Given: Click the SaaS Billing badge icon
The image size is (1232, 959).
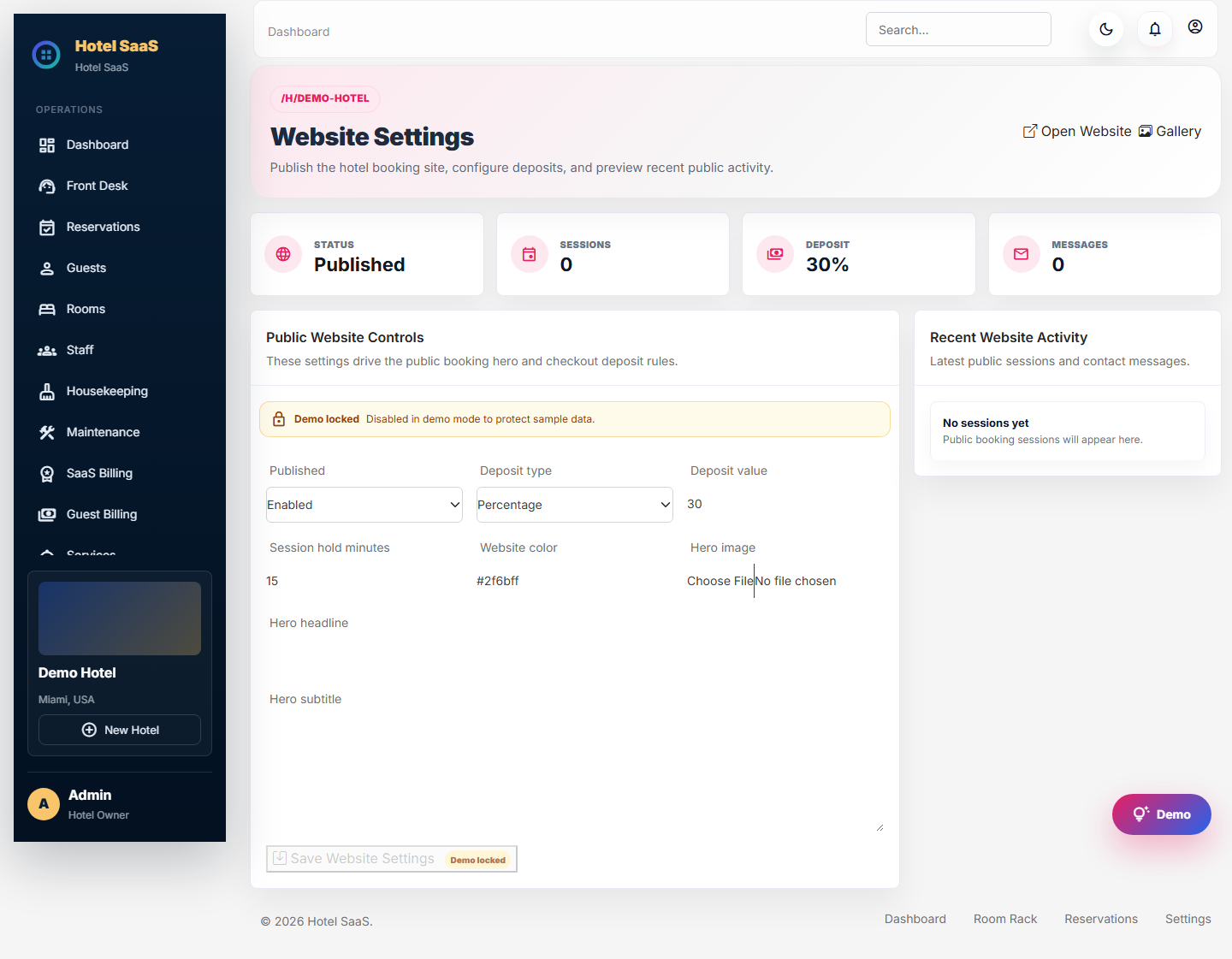Looking at the screenshot, I should coord(47,474).
